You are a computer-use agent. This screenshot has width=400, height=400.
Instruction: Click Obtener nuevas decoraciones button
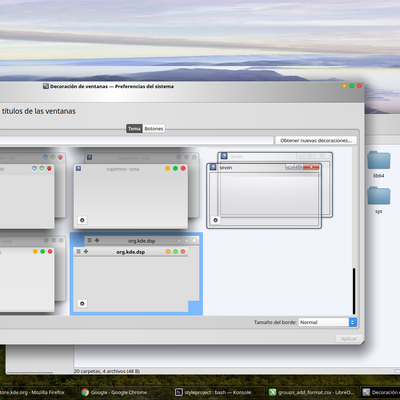316,140
